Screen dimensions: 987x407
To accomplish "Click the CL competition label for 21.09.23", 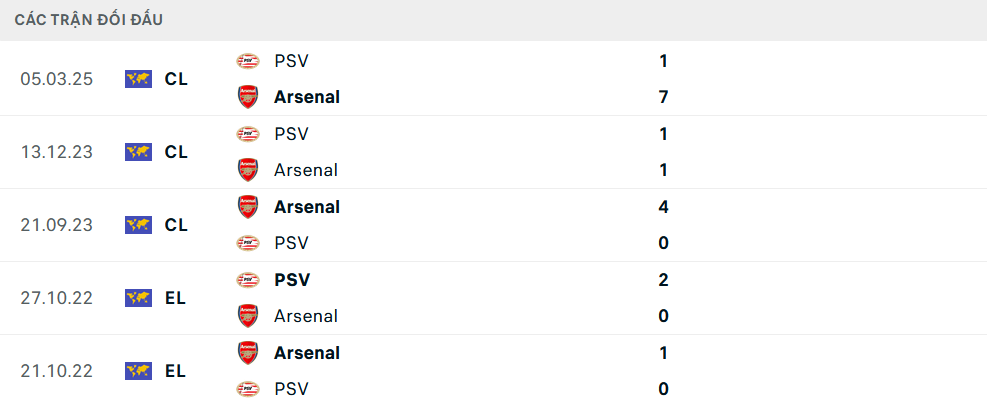I will coord(176,225).
